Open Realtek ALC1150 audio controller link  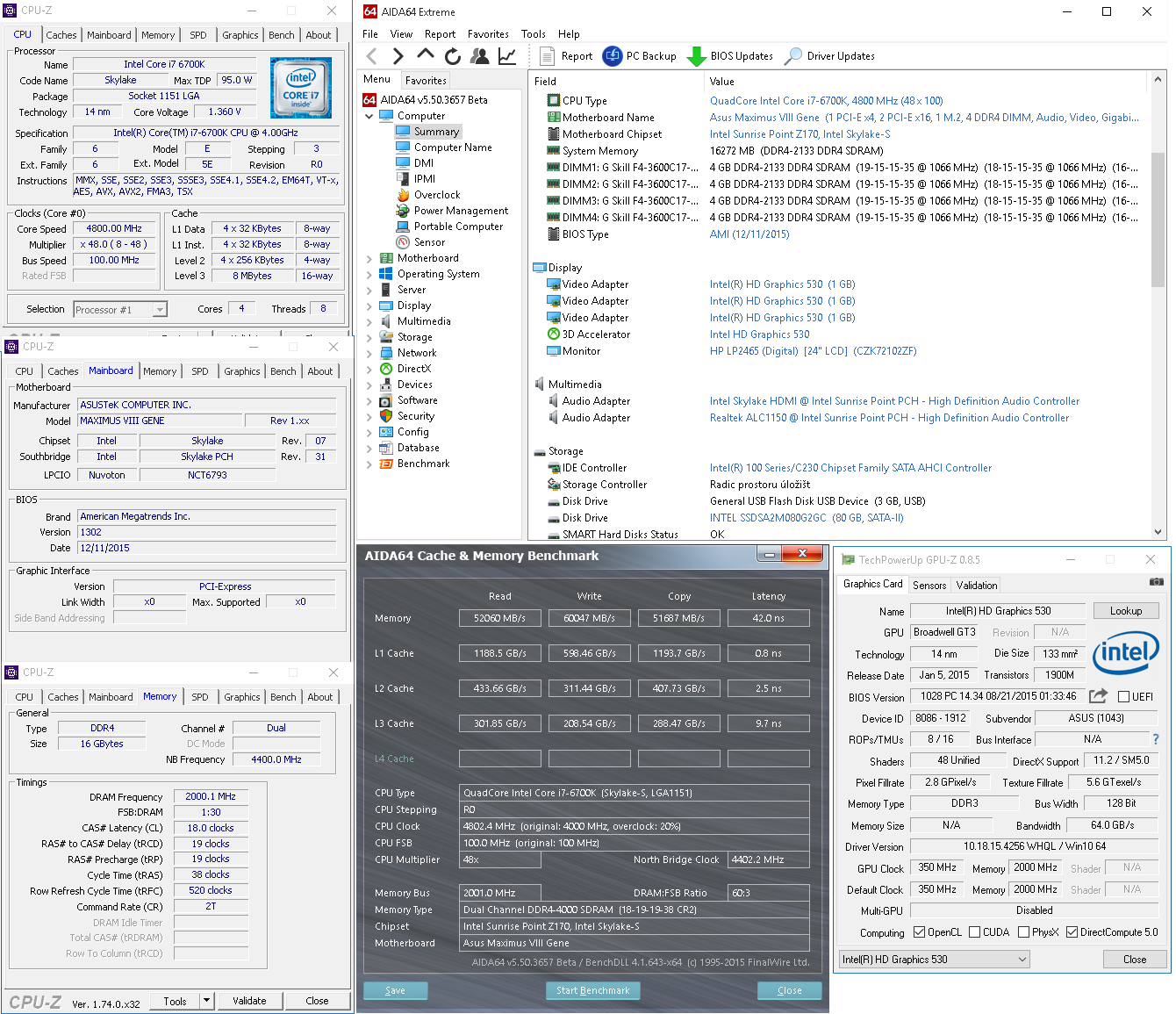pos(889,418)
